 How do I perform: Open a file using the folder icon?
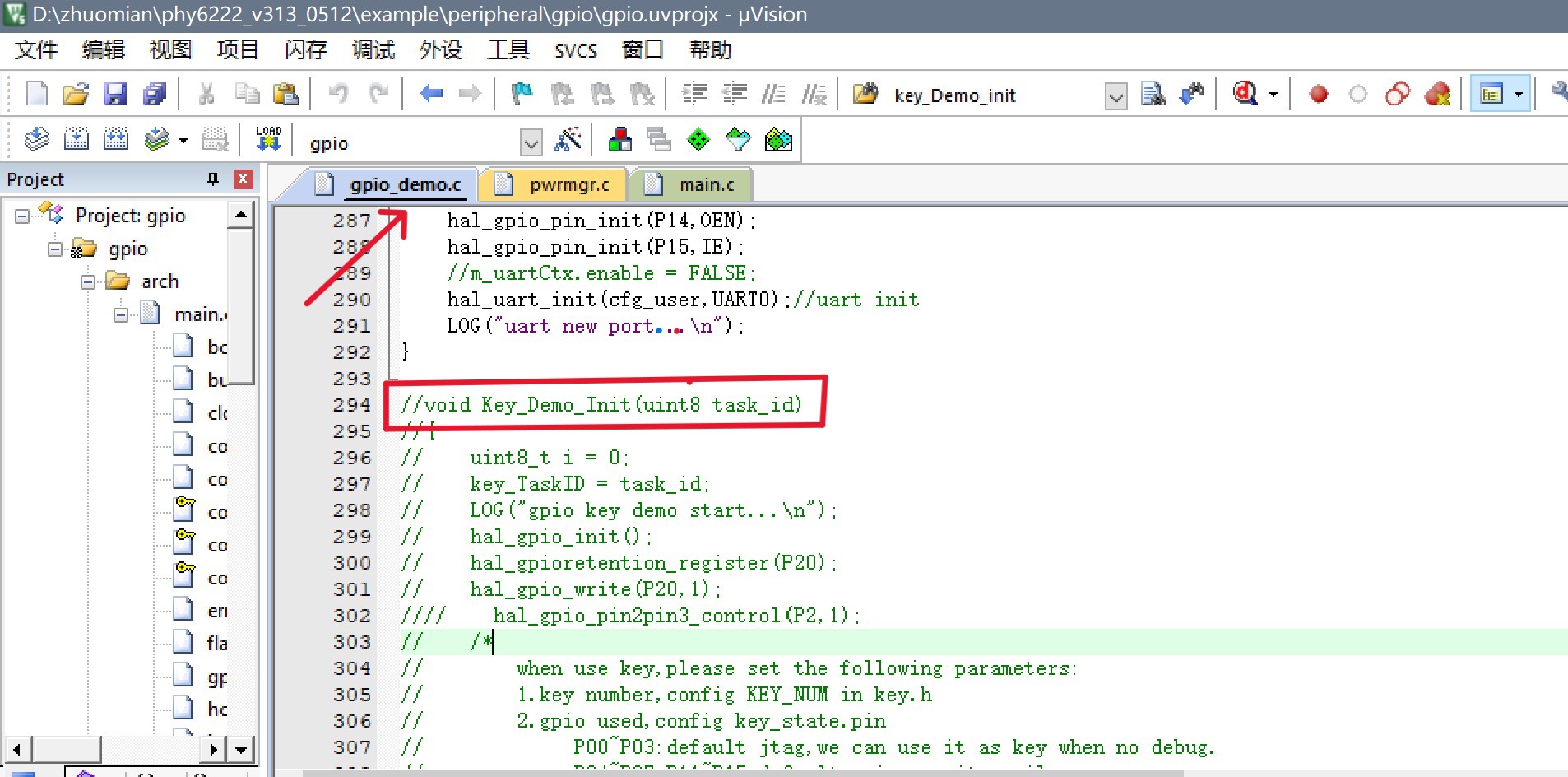[x=76, y=94]
